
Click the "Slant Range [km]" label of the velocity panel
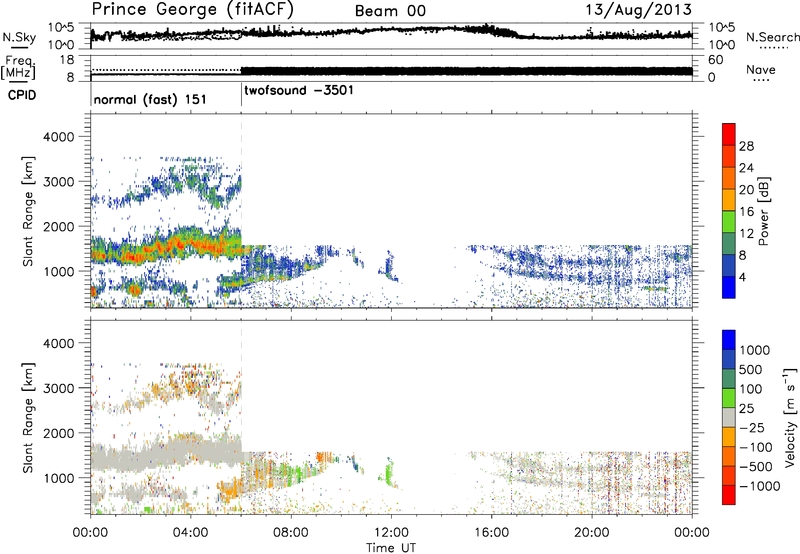tap(28, 417)
